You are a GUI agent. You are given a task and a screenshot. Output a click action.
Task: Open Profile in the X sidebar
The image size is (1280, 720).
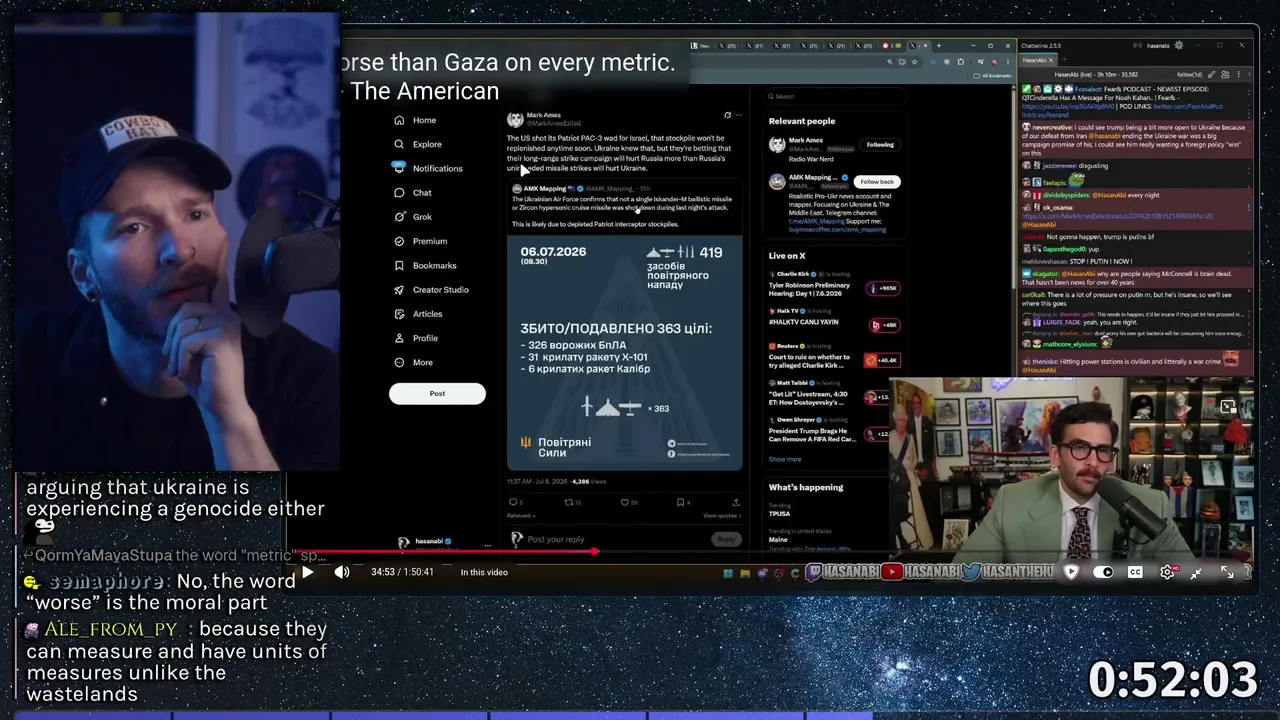tap(415, 338)
